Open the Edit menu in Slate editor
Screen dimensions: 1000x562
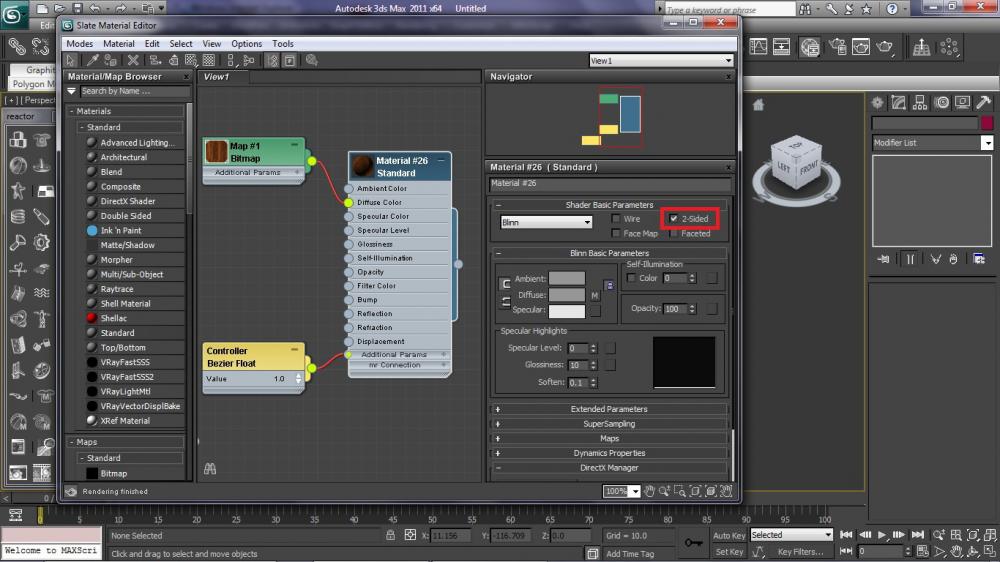tap(152, 44)
